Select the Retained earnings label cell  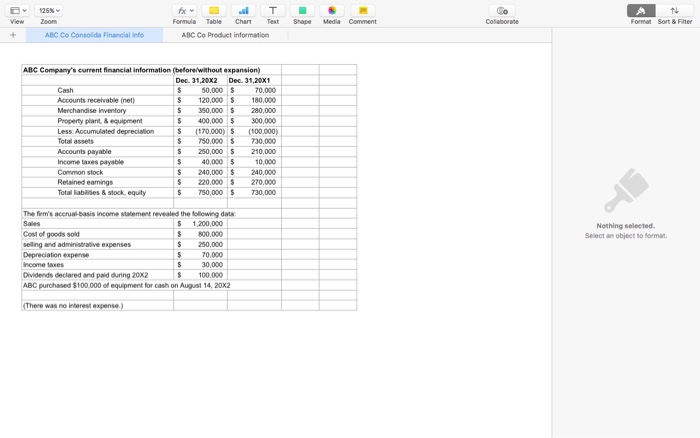pos(98,182)
